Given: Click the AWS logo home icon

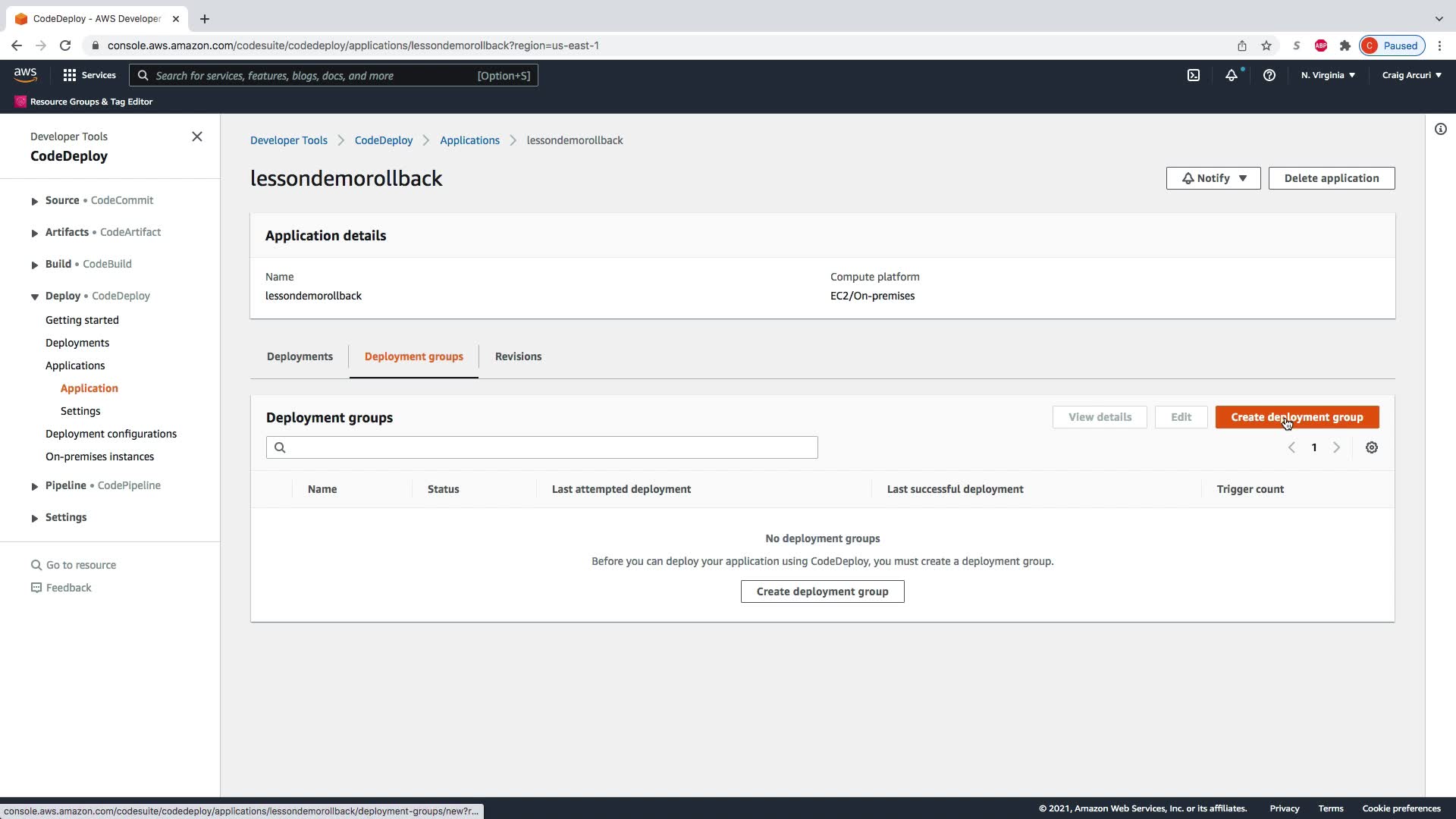Looking at the screenshot, I should click(x=25, y=74).
